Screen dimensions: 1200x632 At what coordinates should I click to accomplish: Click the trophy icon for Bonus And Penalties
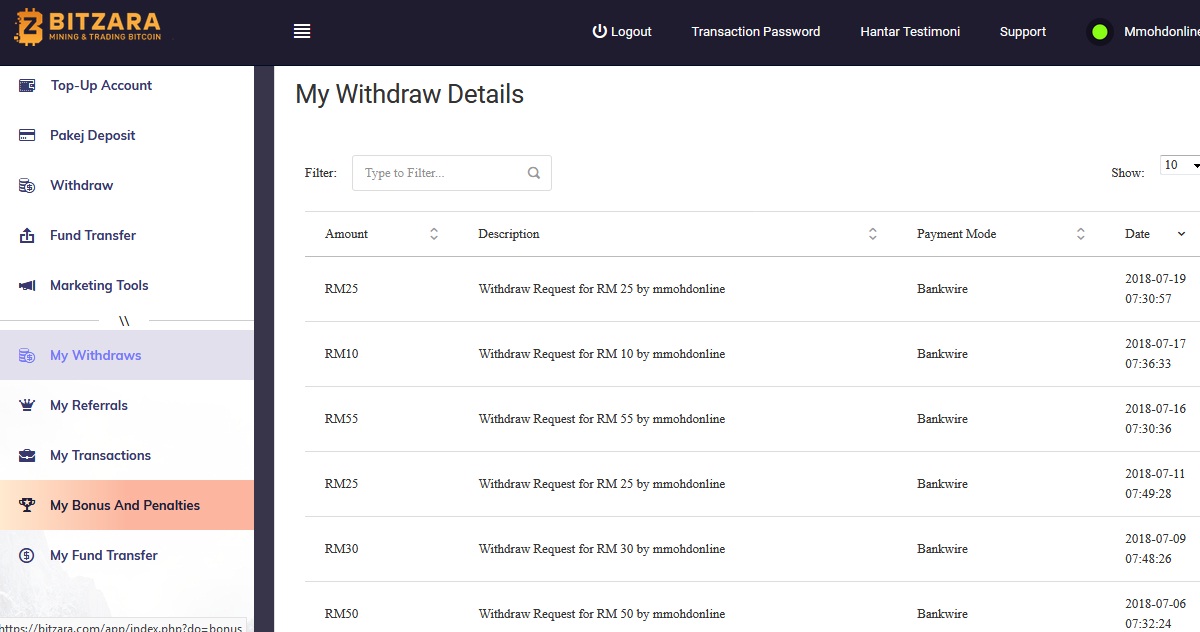tap(28, 505)
